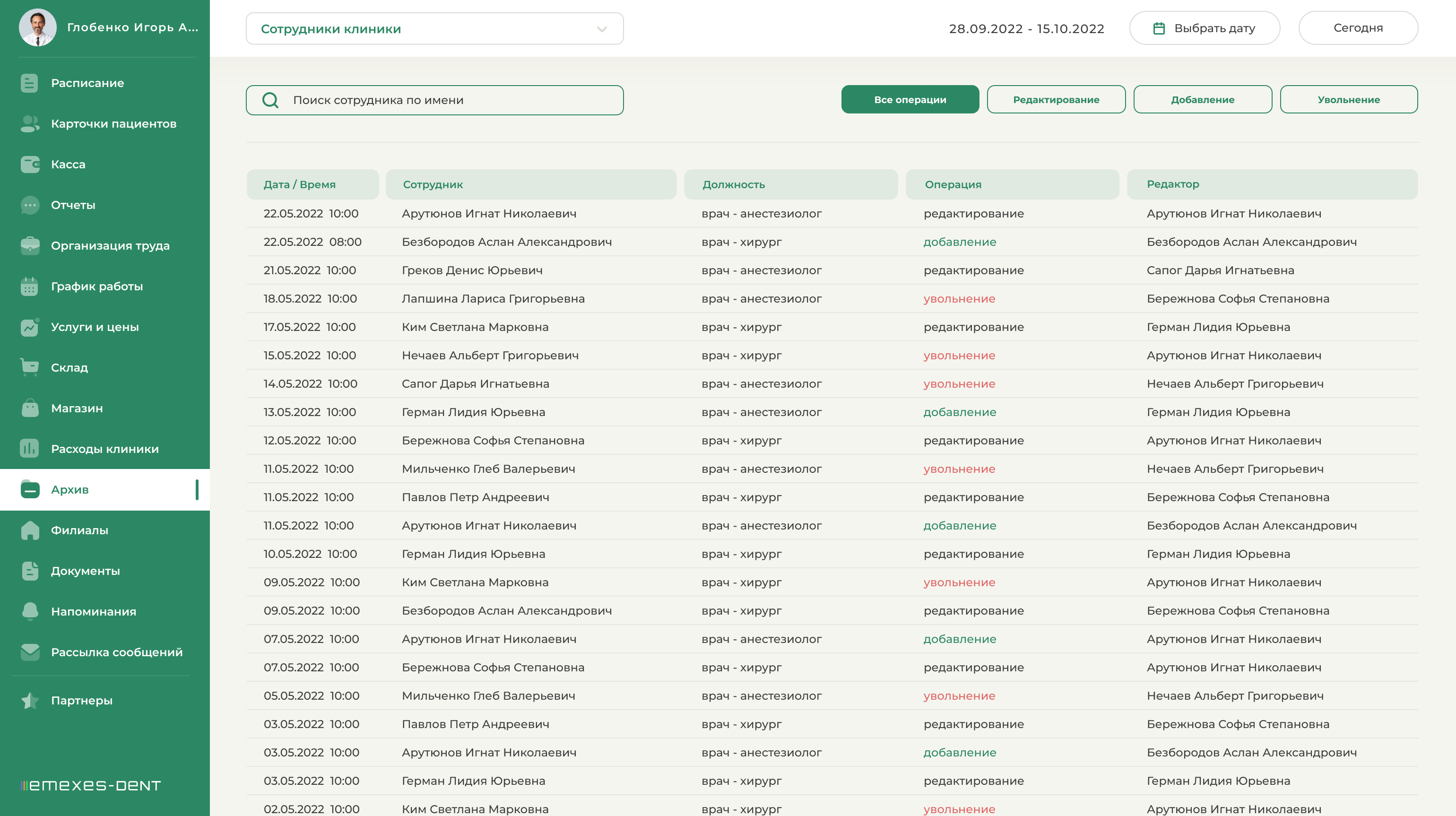Click the Редактор column header

tap(1272, 184)
